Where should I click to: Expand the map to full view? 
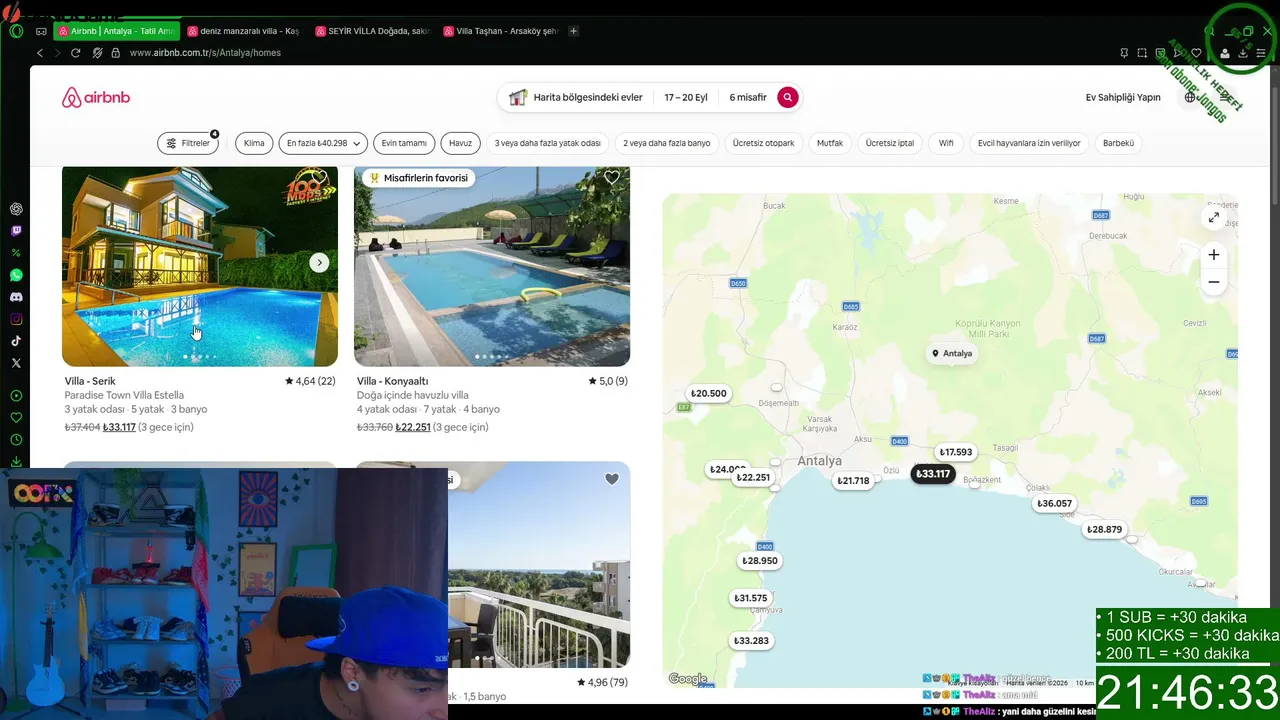[1213, 217]
